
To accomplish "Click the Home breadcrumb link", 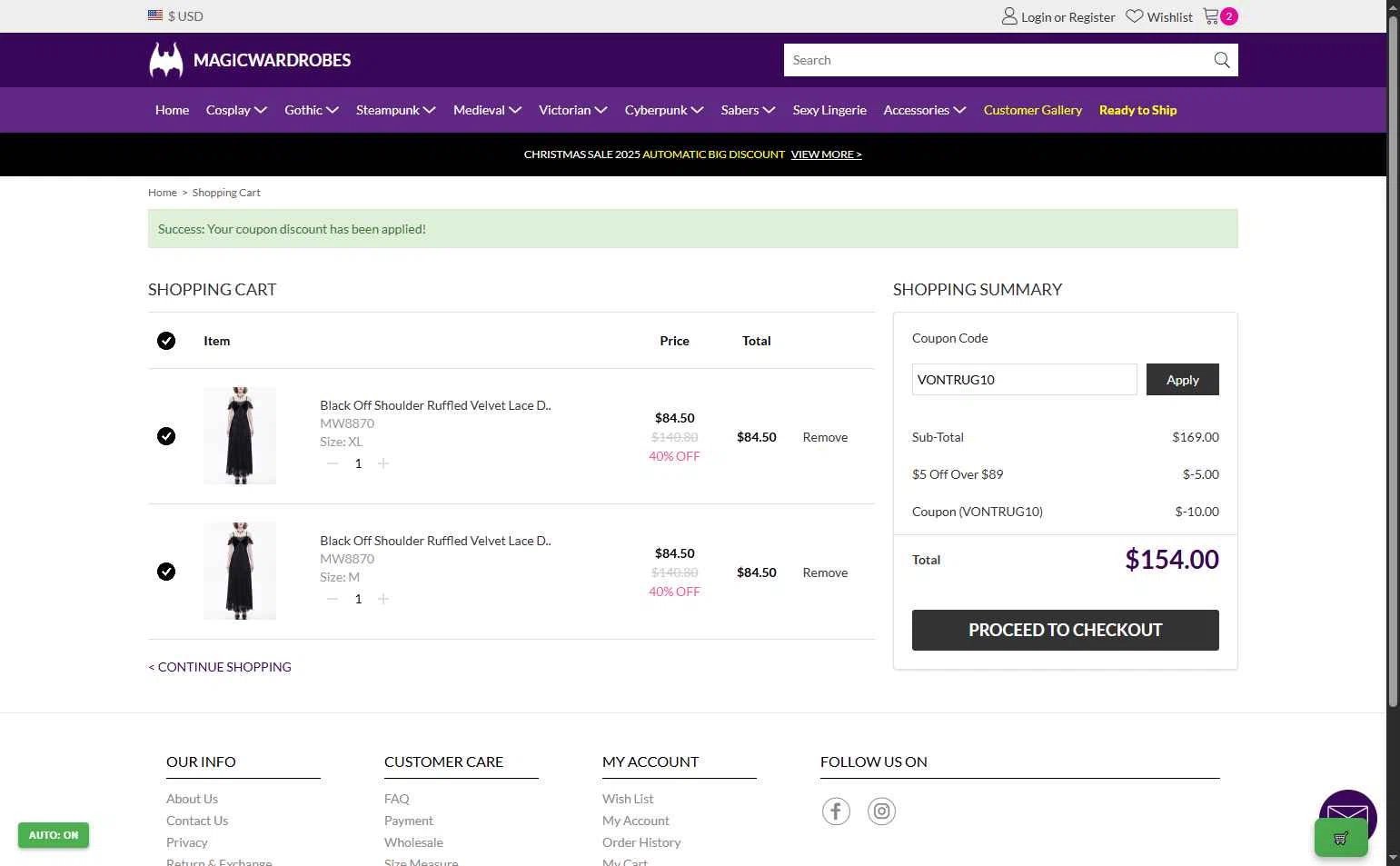I will (163, 193).
